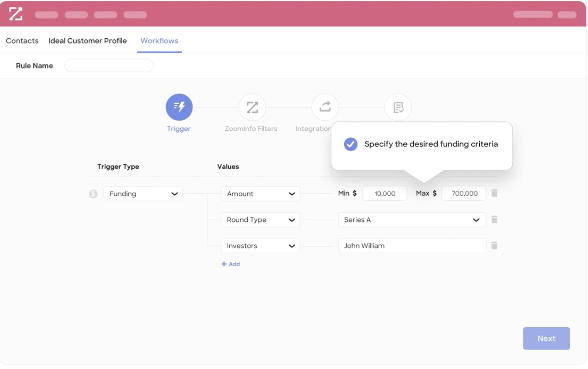Delete the Round Type row trash icon
Screen dimensions: 588x369
[x=494, y=219]
